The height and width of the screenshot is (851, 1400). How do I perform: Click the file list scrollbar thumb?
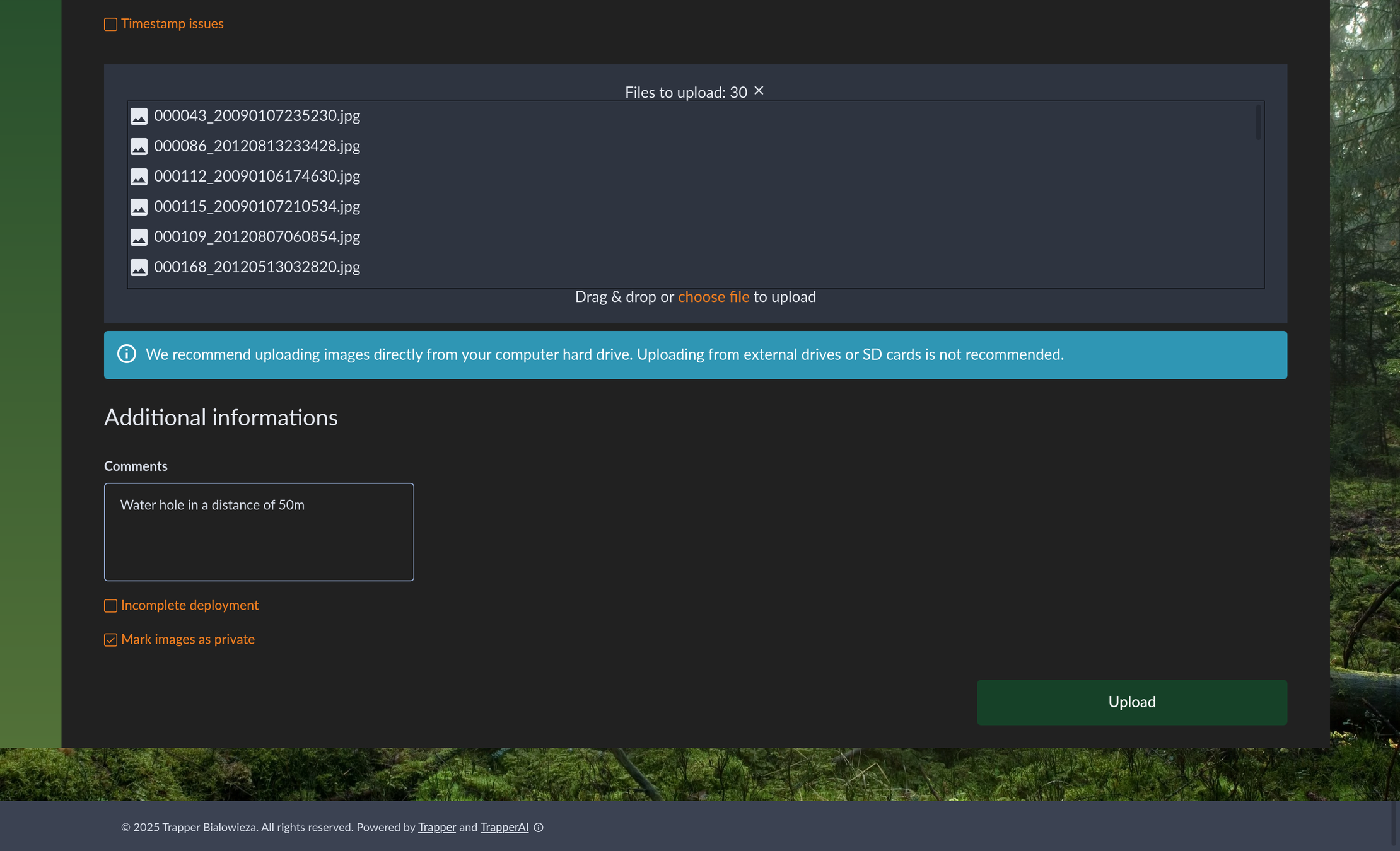coord(1258,122)
